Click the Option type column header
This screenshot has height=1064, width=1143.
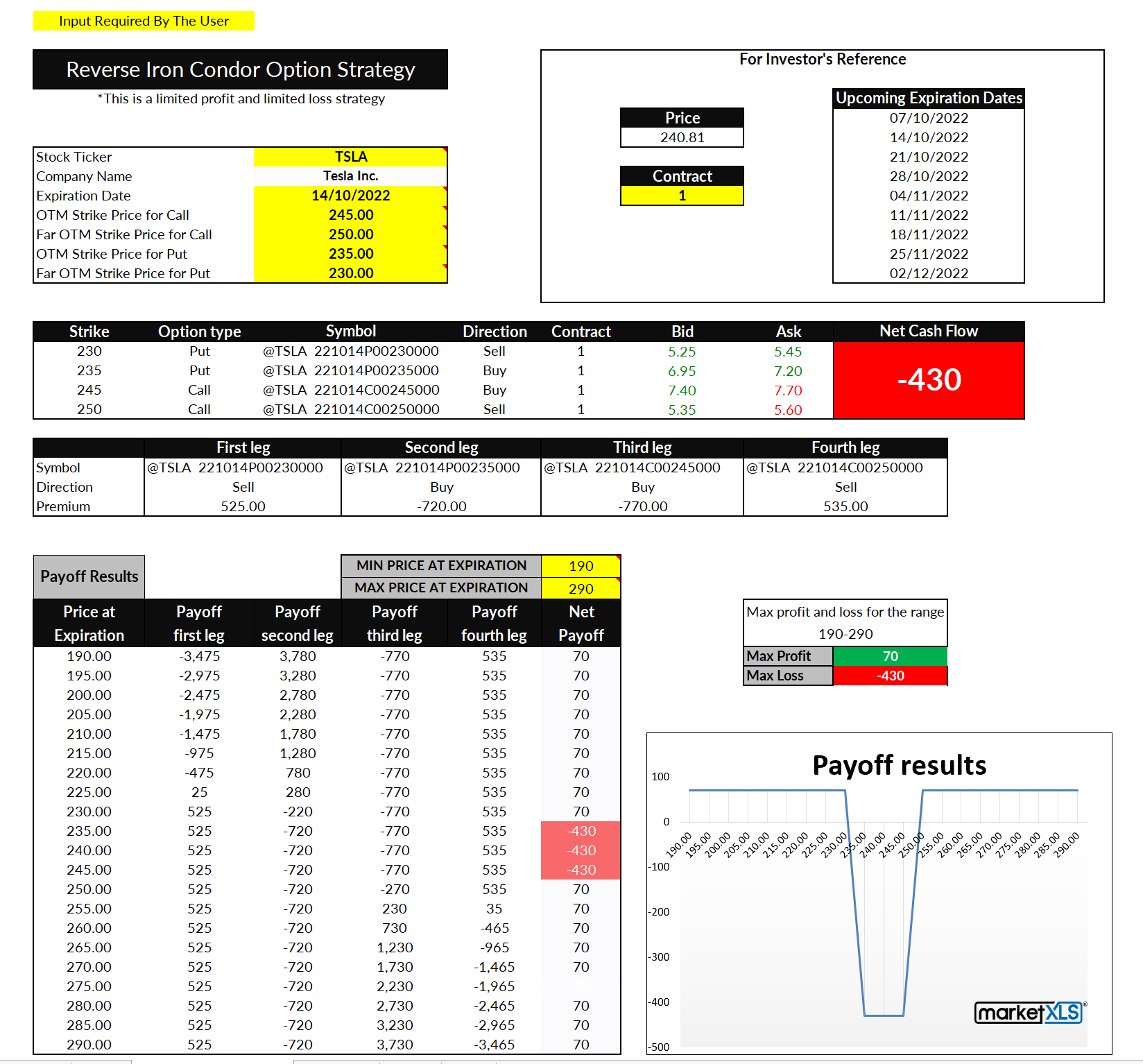point(199,332)
